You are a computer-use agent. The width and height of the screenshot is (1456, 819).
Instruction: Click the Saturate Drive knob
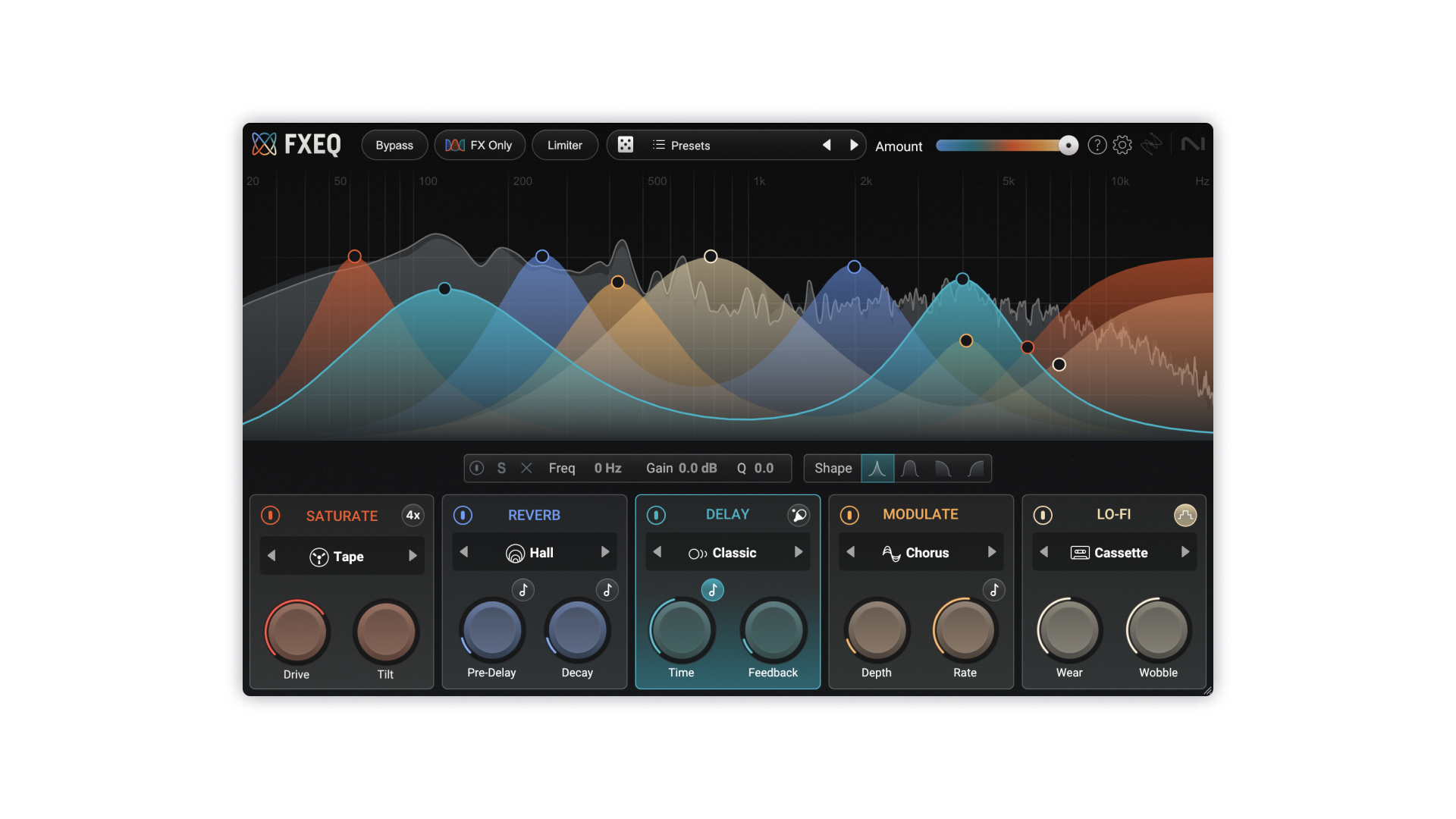coord(297,632)
